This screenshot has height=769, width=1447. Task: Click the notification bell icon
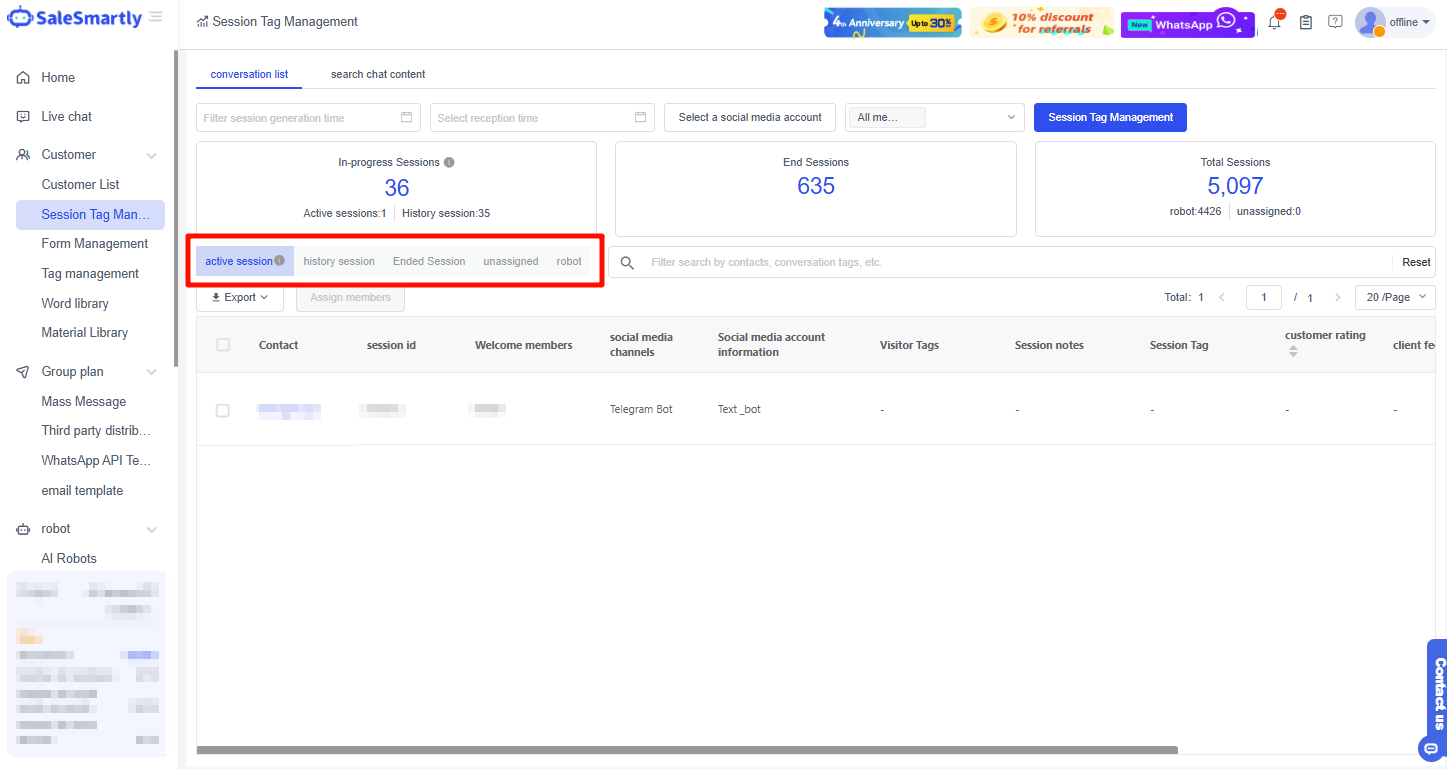pyautogui.click(x=1274, y=23)
